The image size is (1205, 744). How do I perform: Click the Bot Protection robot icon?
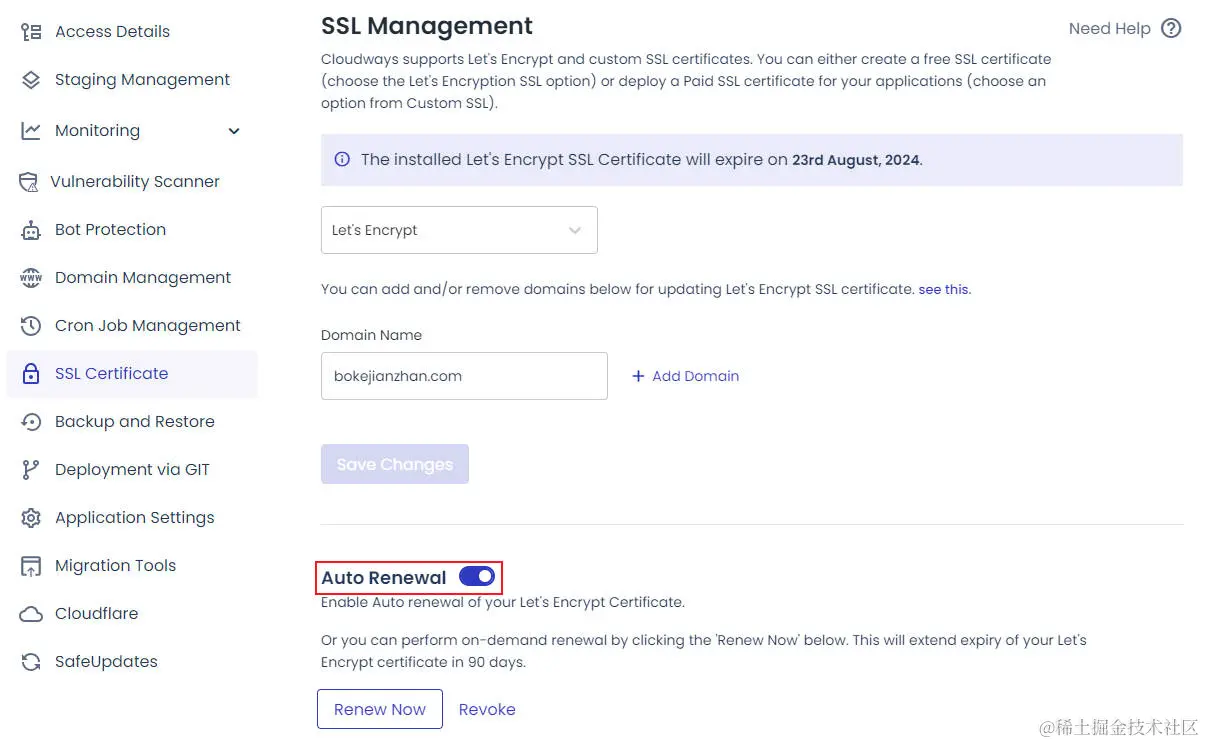tap(31, 230)
